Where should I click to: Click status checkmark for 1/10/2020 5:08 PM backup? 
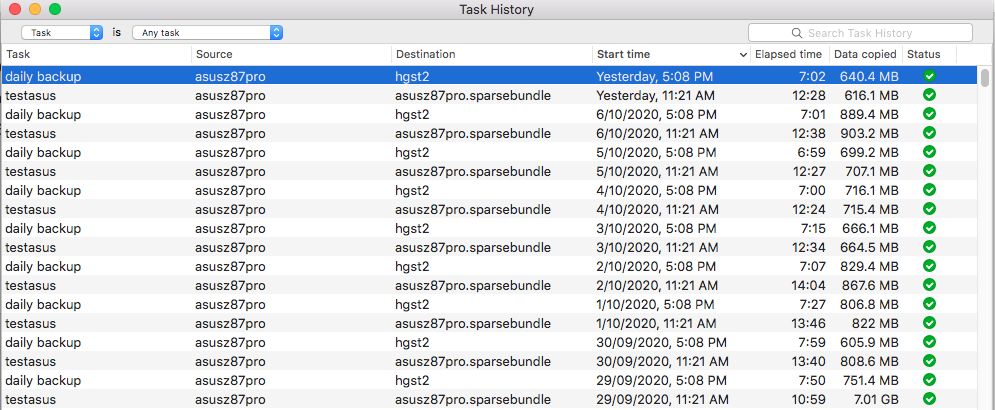[x=930, y=304]
